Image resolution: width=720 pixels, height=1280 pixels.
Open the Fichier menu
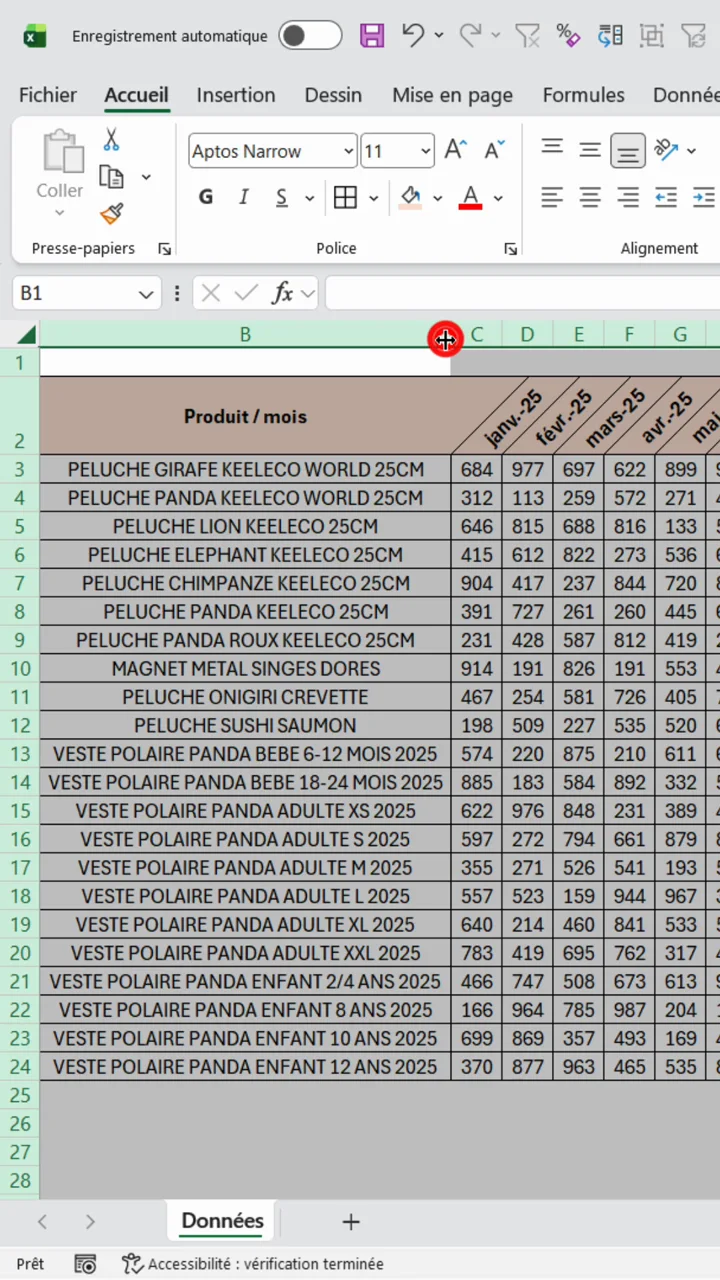click(48, 95)
